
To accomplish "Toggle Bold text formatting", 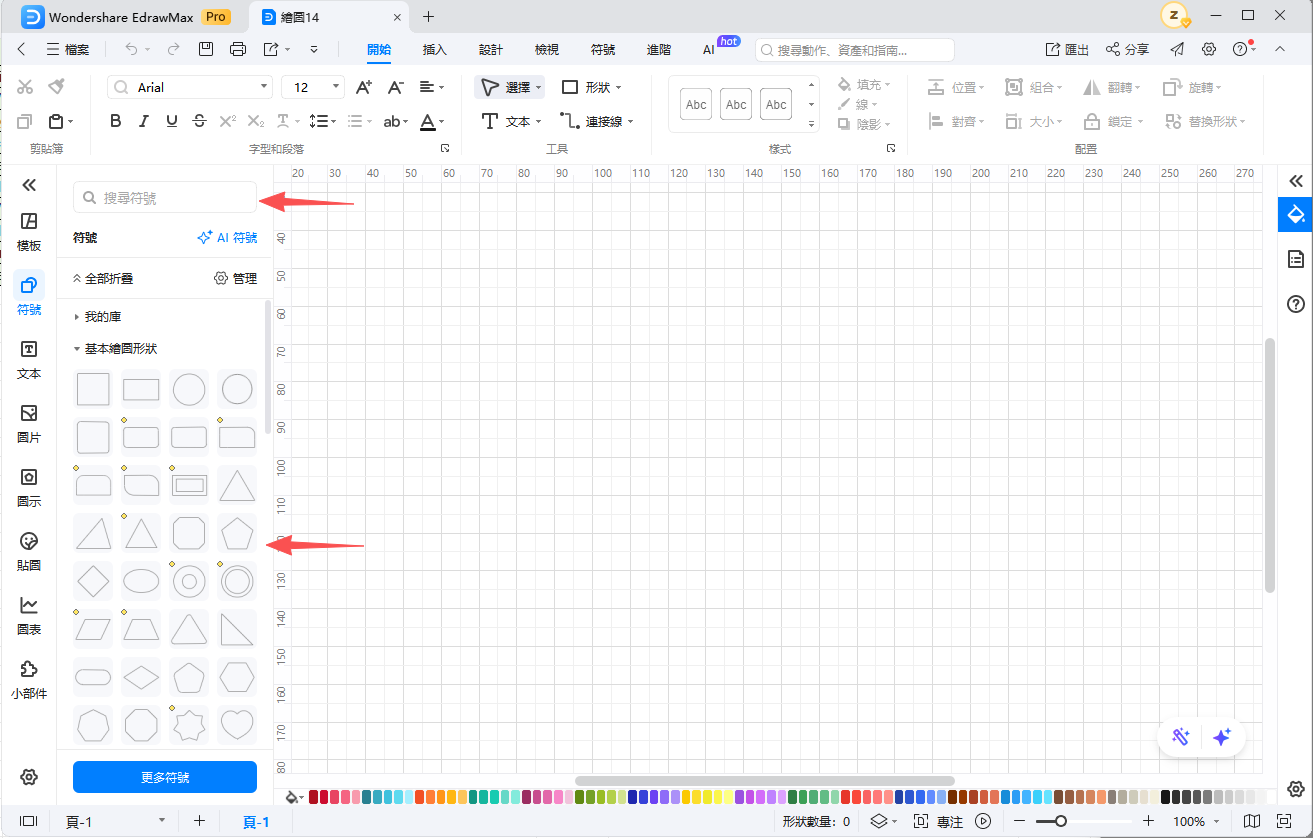I will pyautogui.click(x=116, y=121).
